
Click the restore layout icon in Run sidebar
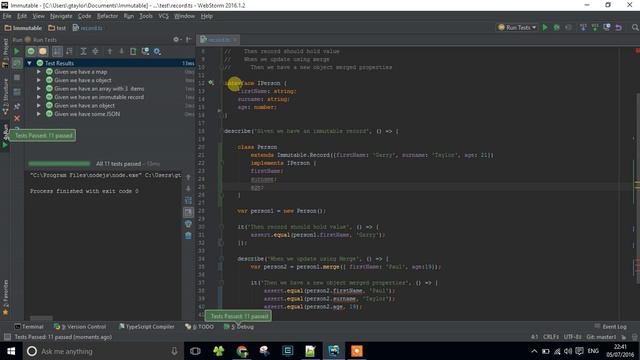point(17,92)
